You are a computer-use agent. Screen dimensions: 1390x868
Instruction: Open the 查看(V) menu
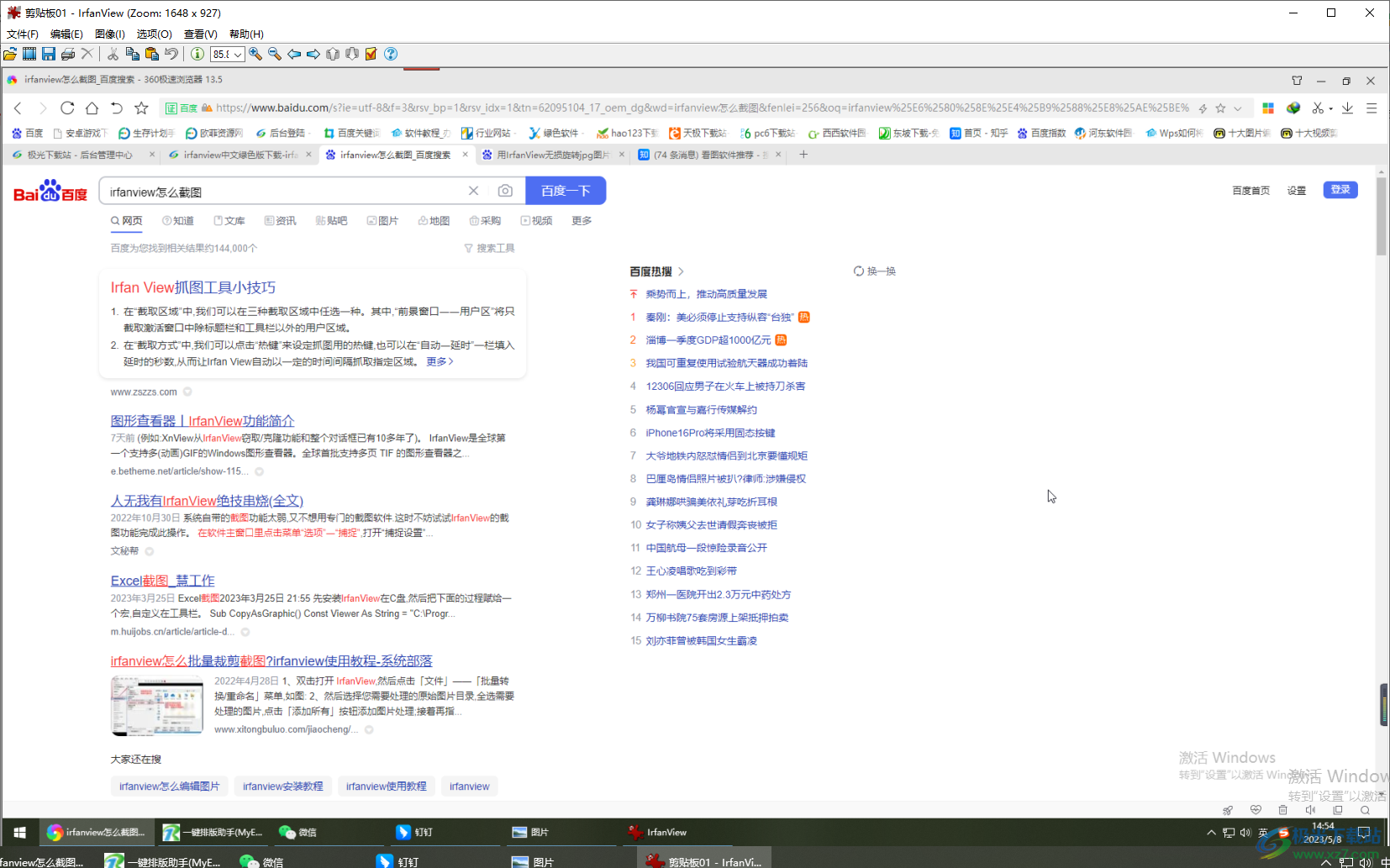[201, 34]
